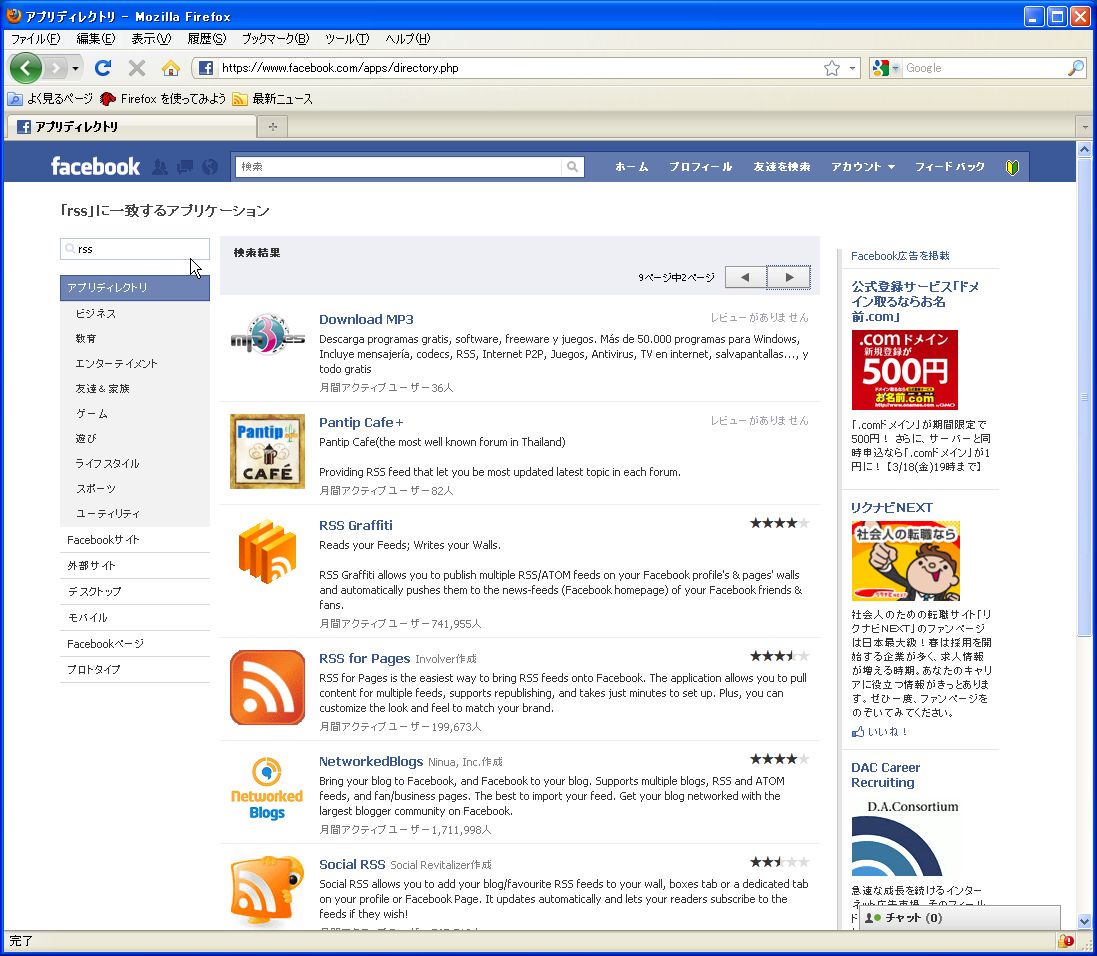Click the Firefox を使ってみよう bookmark
Screen dimensions: 1097x956
pyautogui.click(x=163, y=99)
